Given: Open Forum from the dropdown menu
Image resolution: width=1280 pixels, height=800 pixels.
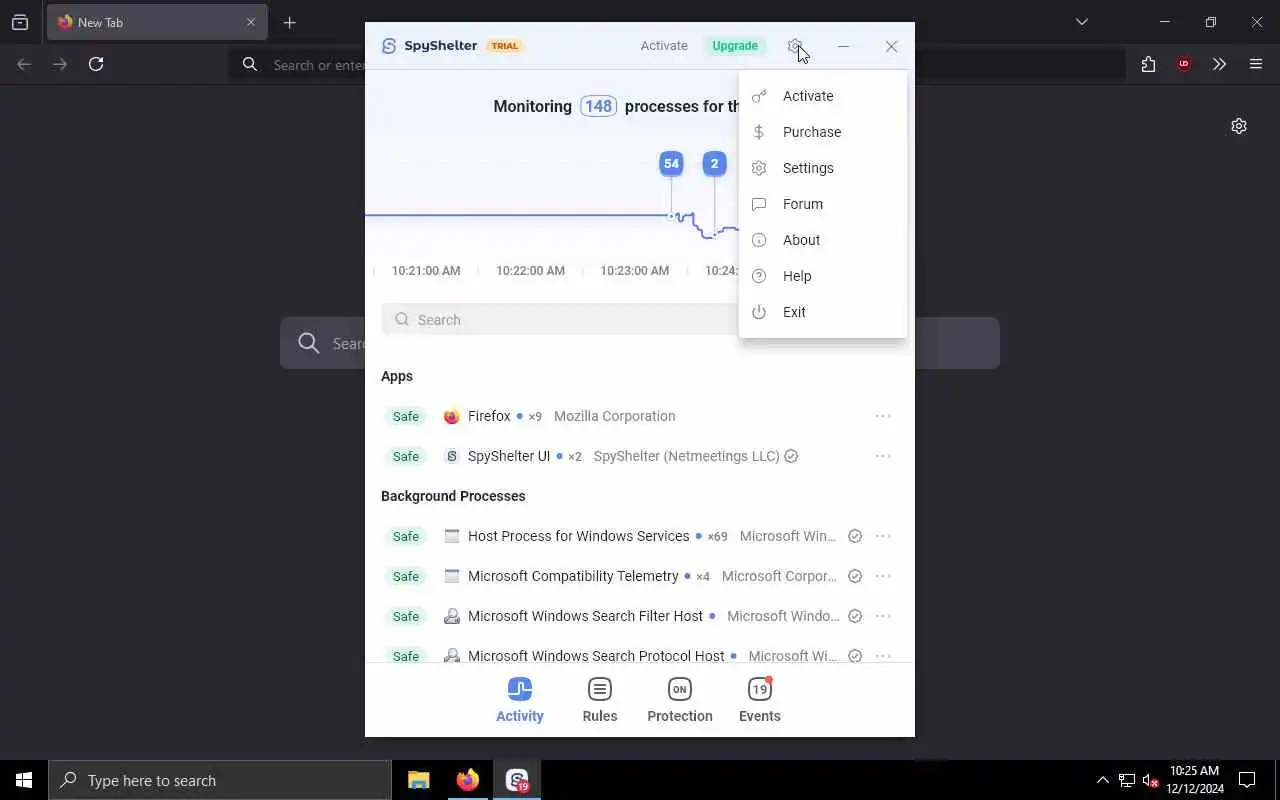Looking at the screenshot, I should pos(823,204).
